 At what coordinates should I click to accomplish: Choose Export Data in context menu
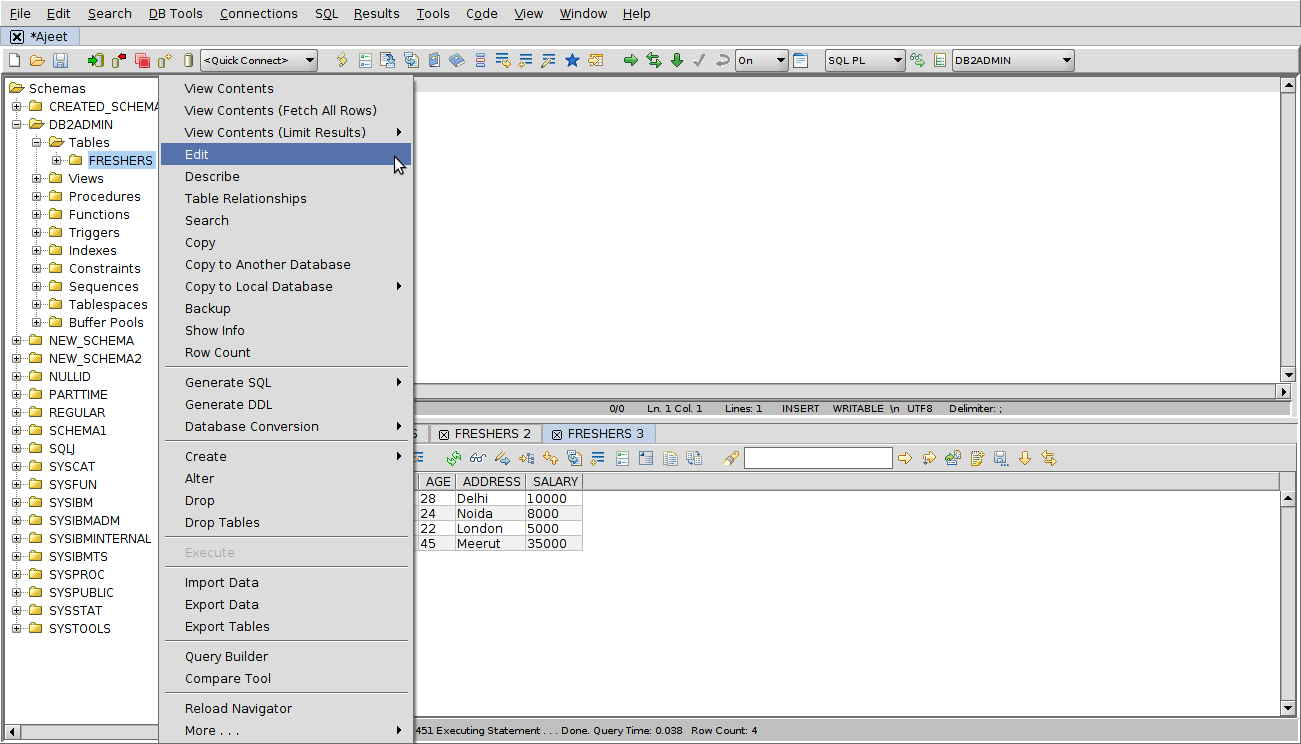(221, 605)
